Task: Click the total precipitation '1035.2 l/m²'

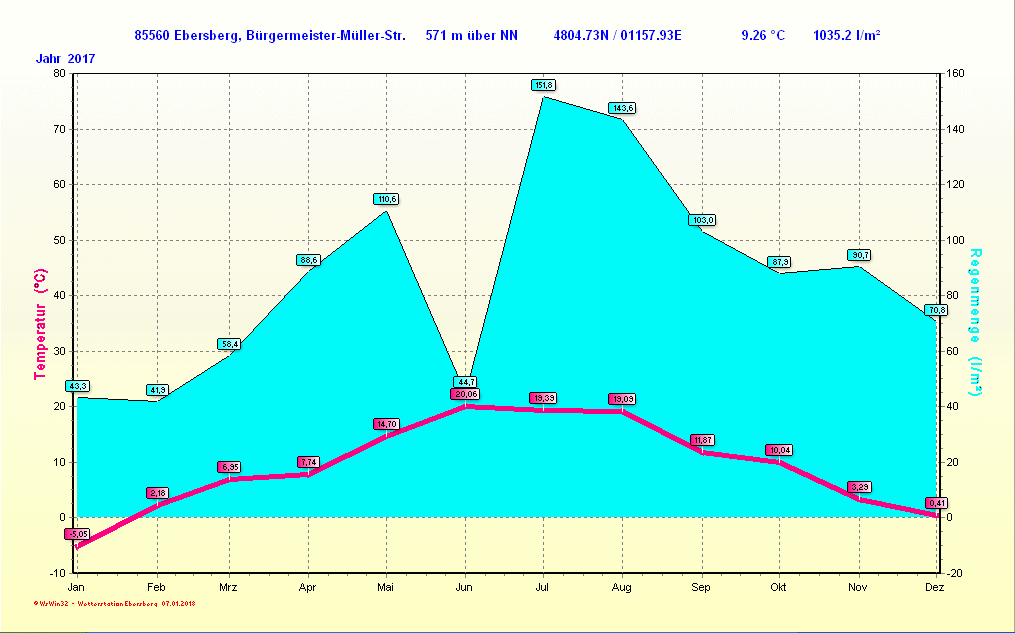Action: tap(846, 36)
